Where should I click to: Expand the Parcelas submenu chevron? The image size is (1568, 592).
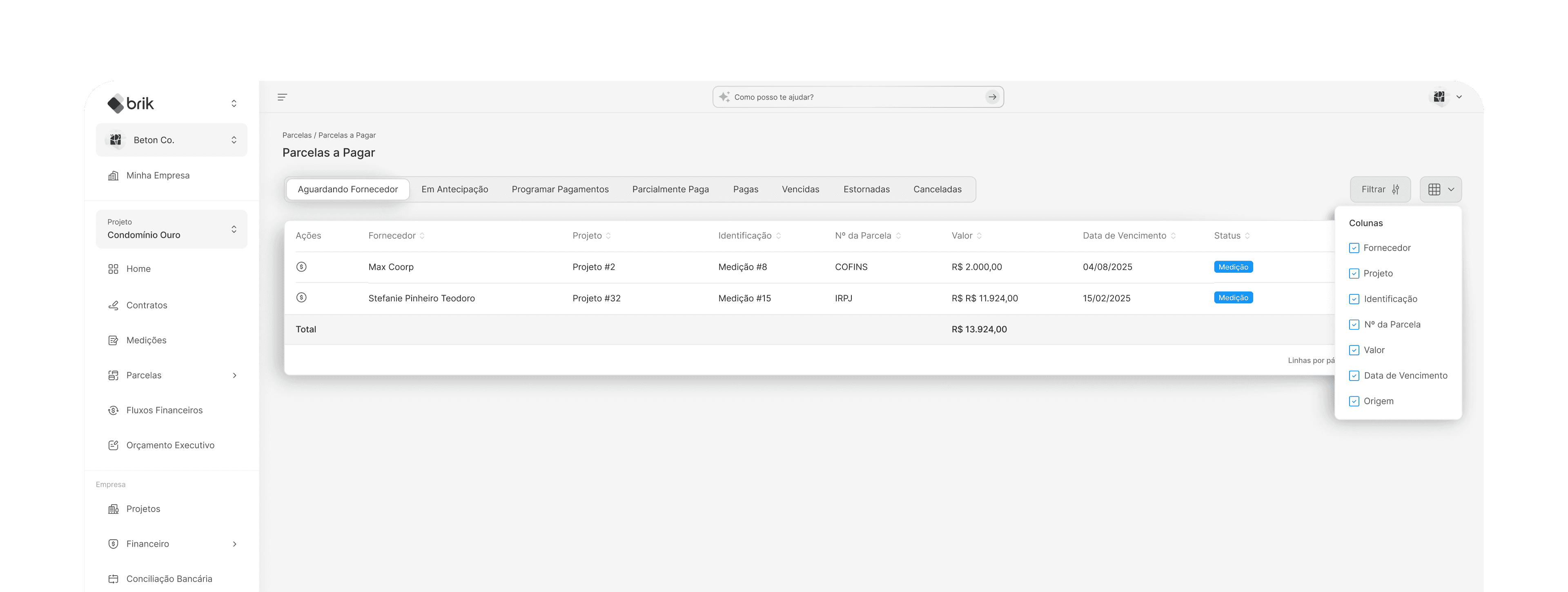click(234, 375)
